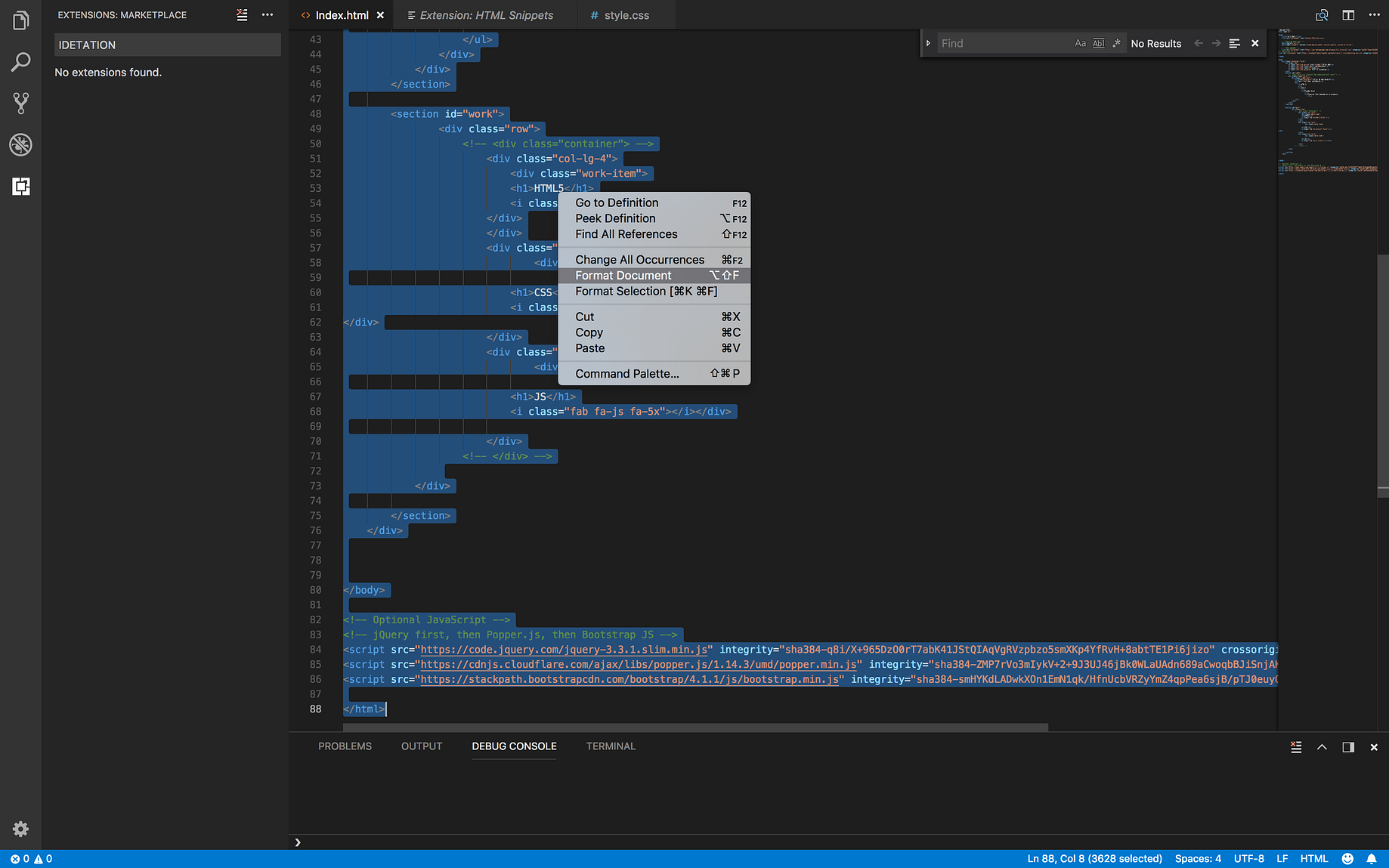Viewport: 1389px width, 868px height.
Task: Click the Open Preview icon in the editor toolbar
Action: 1322,15
